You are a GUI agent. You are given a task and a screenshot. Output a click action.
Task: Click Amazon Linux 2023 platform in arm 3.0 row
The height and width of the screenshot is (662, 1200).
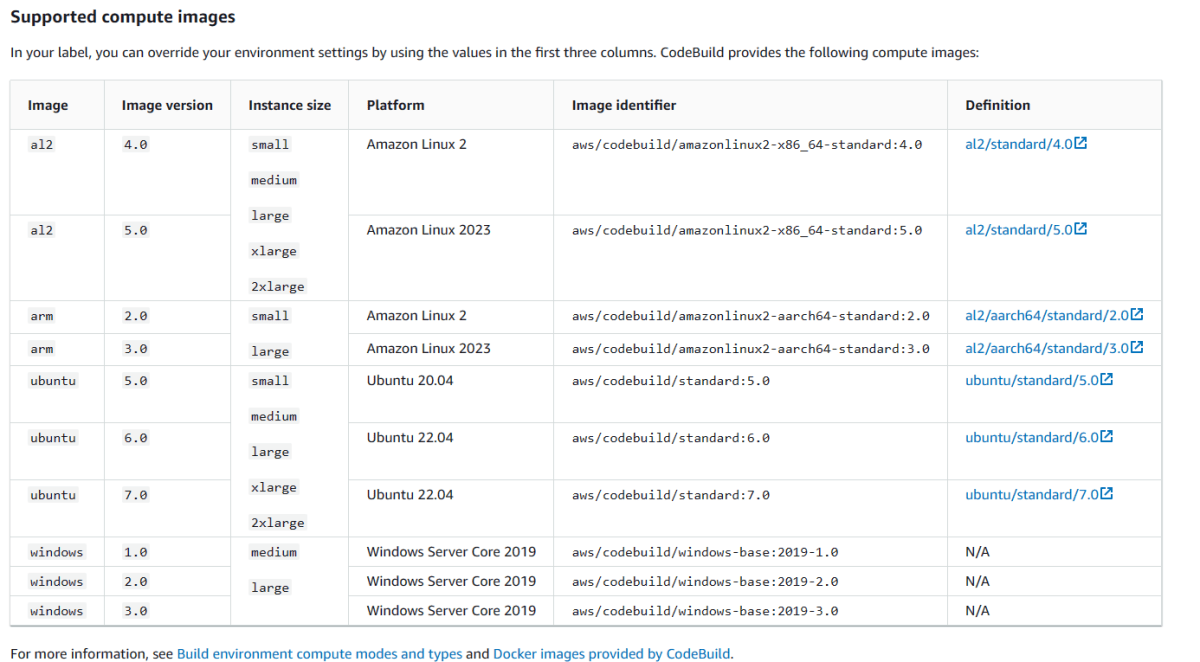(429, 348)
